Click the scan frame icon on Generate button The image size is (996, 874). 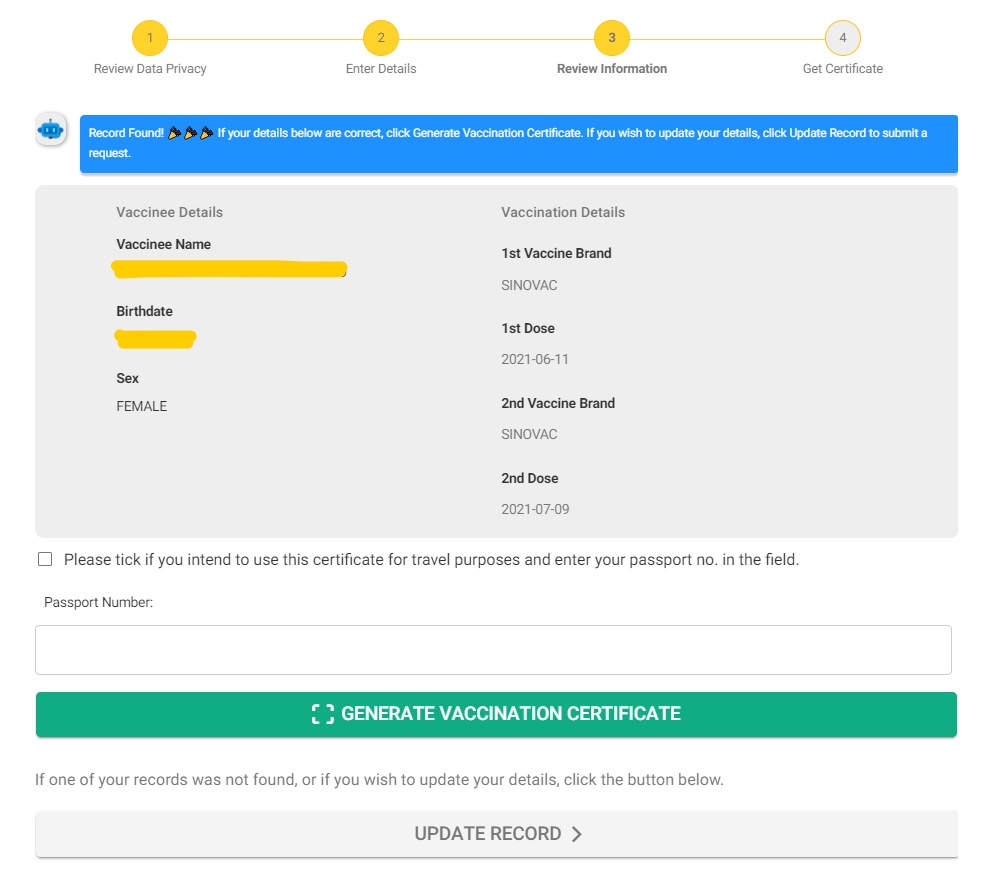[x=322, y=714]
